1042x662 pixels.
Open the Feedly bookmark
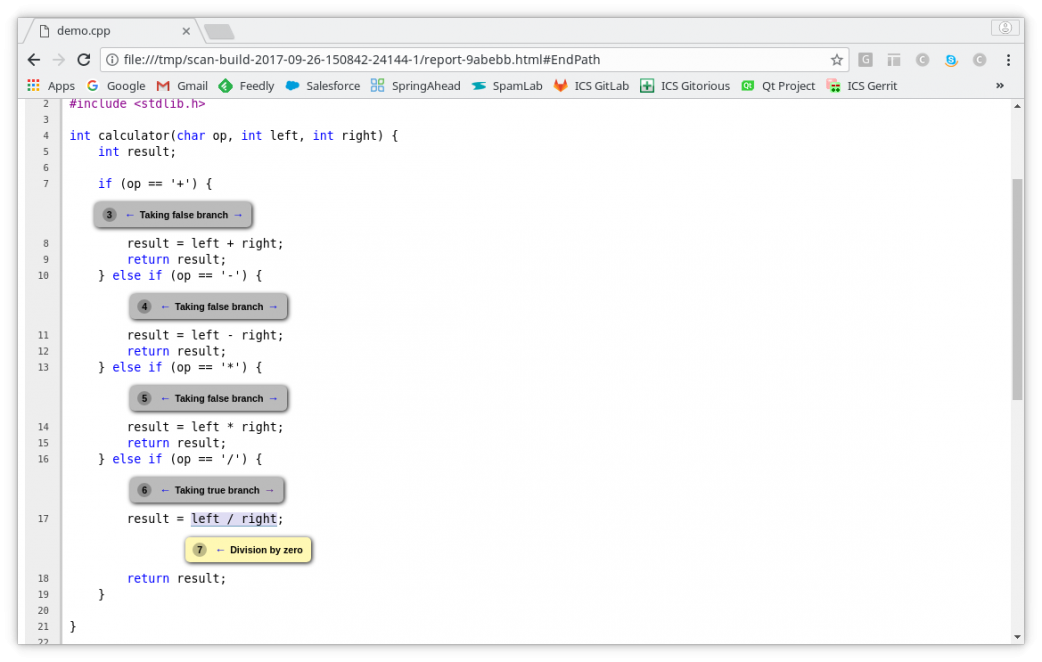(246, 86)
